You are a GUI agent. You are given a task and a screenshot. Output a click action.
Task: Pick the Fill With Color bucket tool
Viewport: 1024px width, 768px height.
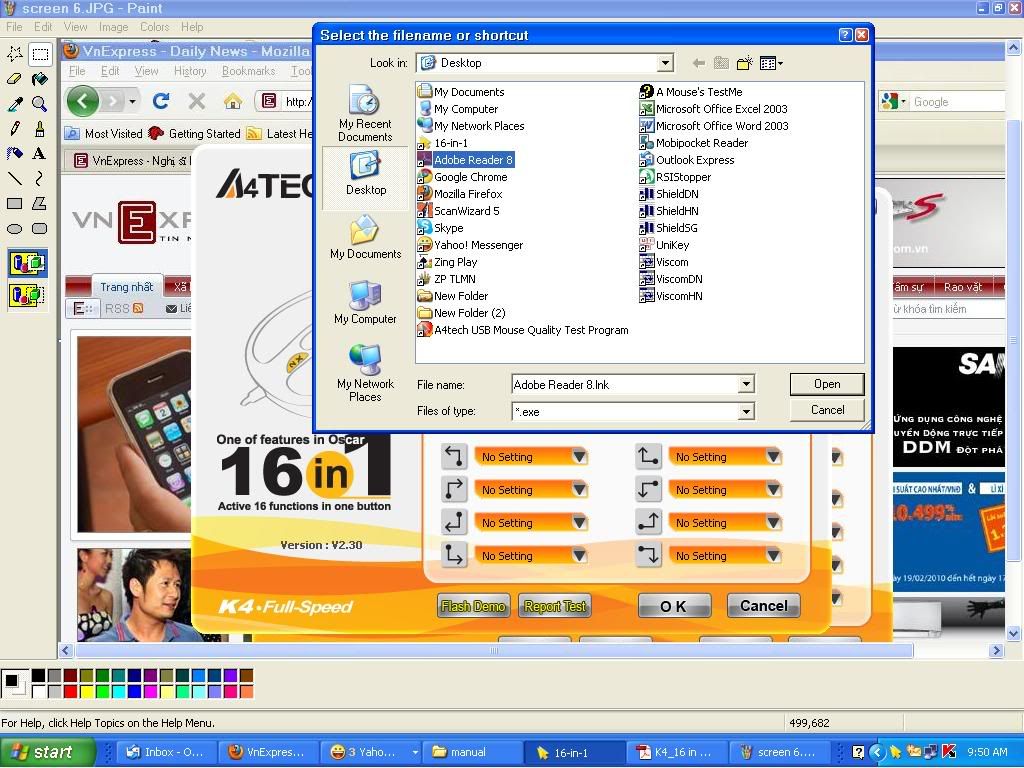pyautogui.click(x=40, y=79)
